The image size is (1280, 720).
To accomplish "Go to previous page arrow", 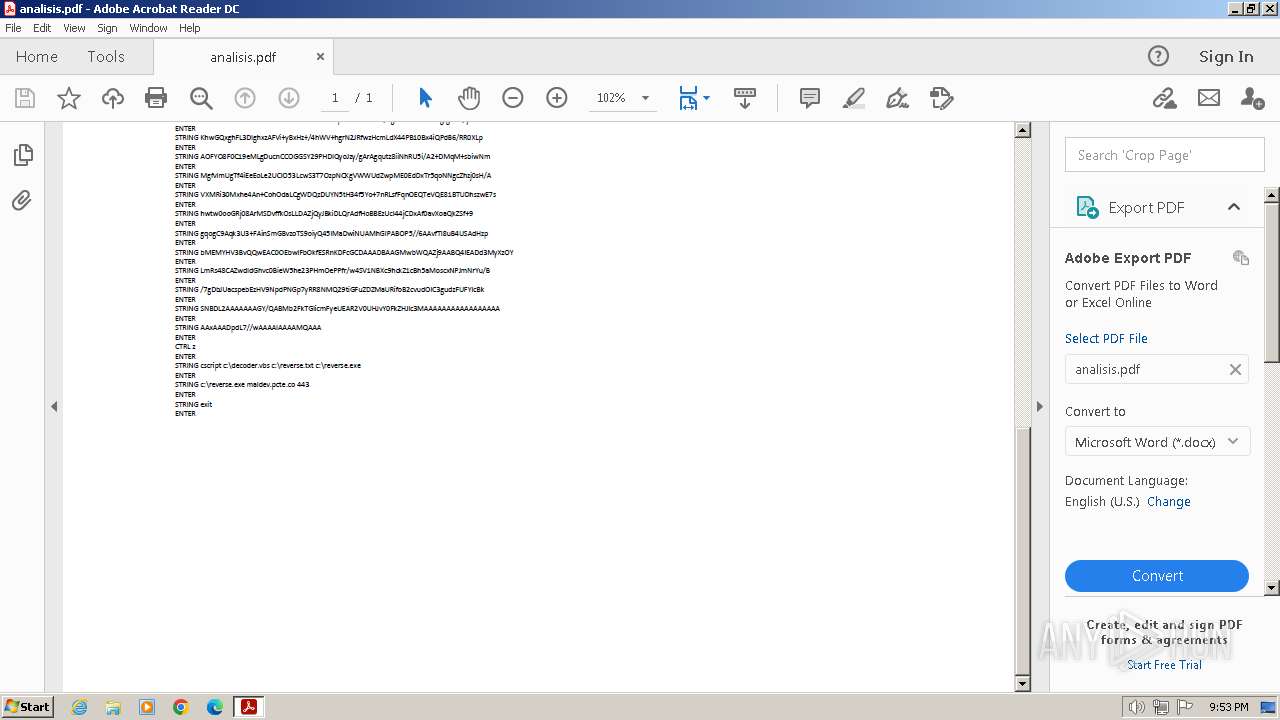I will tap(245, 98).
